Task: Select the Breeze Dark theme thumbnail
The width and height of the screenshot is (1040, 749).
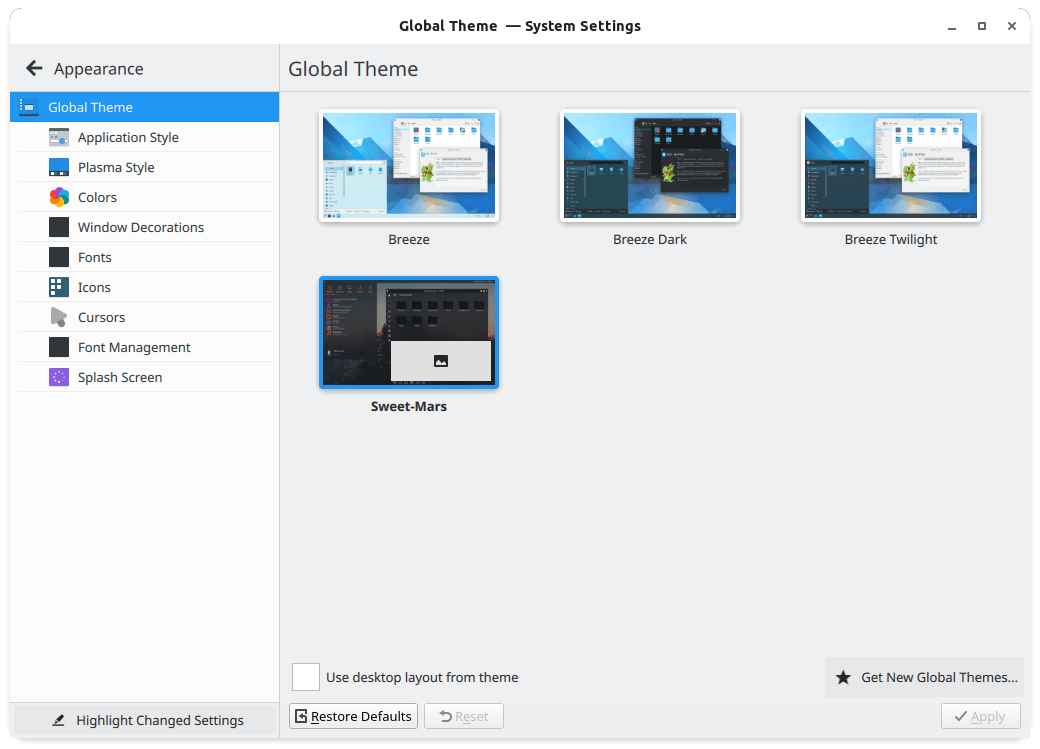Action: (x=649, y=166)
